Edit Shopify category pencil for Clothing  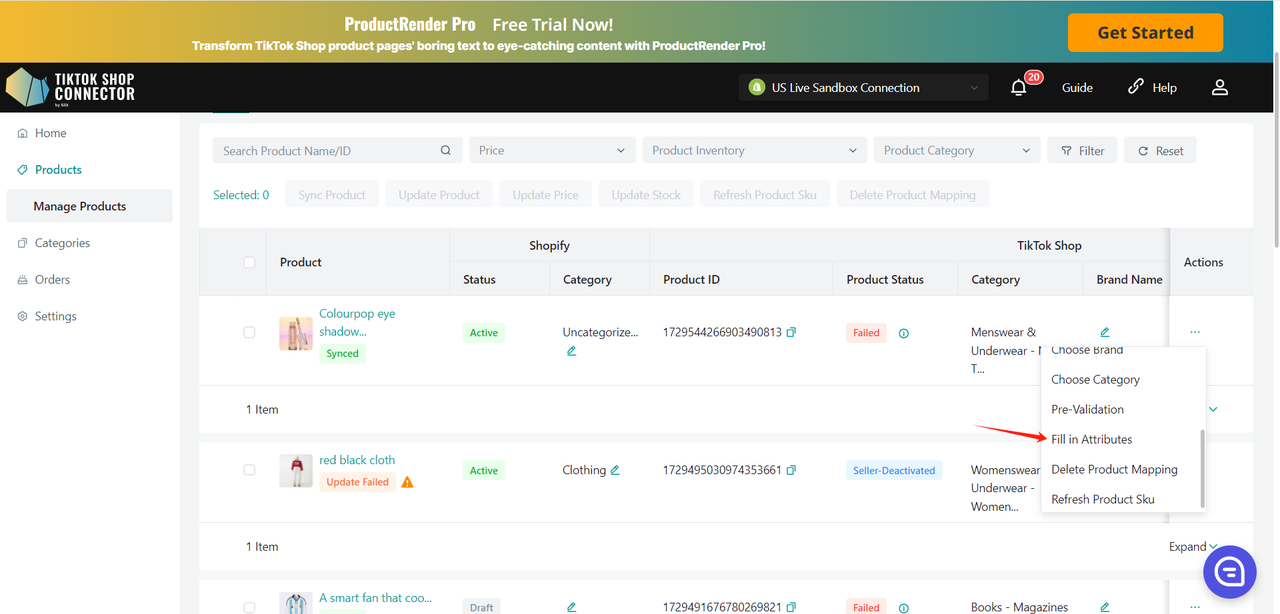(615, 470)
